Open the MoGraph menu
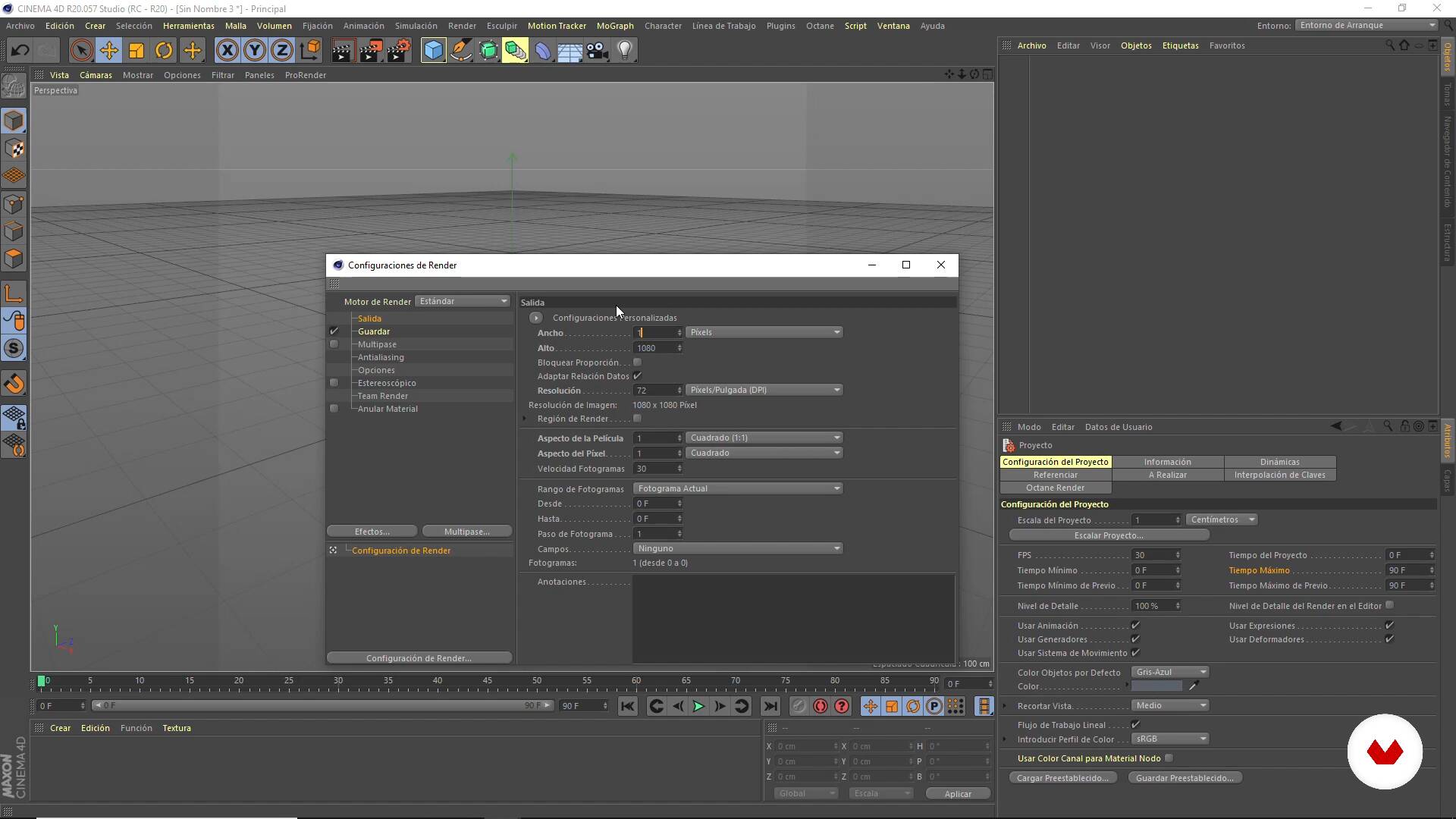The width and height of the screenshot is (1456, 819). [614, 26]
